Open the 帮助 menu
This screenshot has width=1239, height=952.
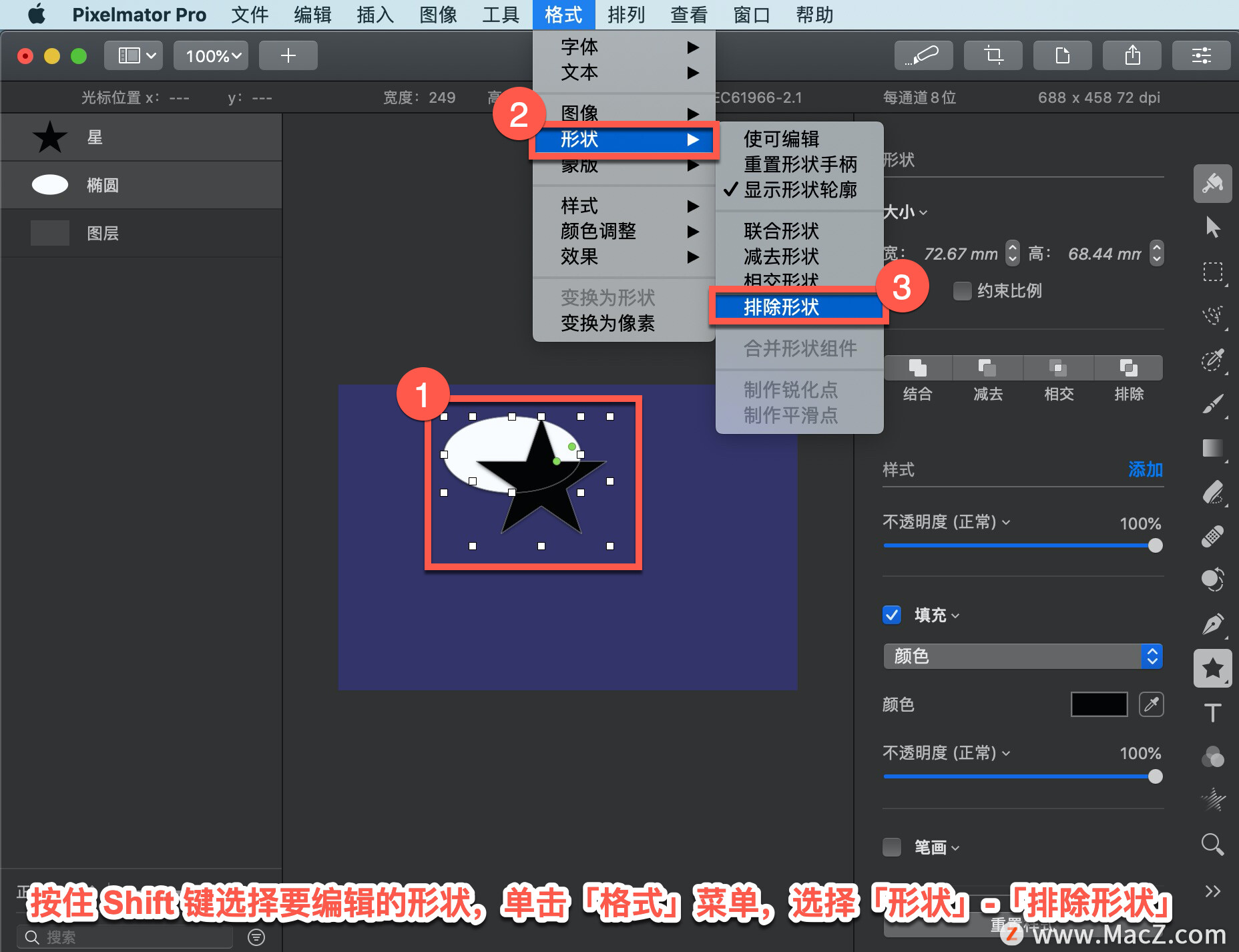[814, 15]
